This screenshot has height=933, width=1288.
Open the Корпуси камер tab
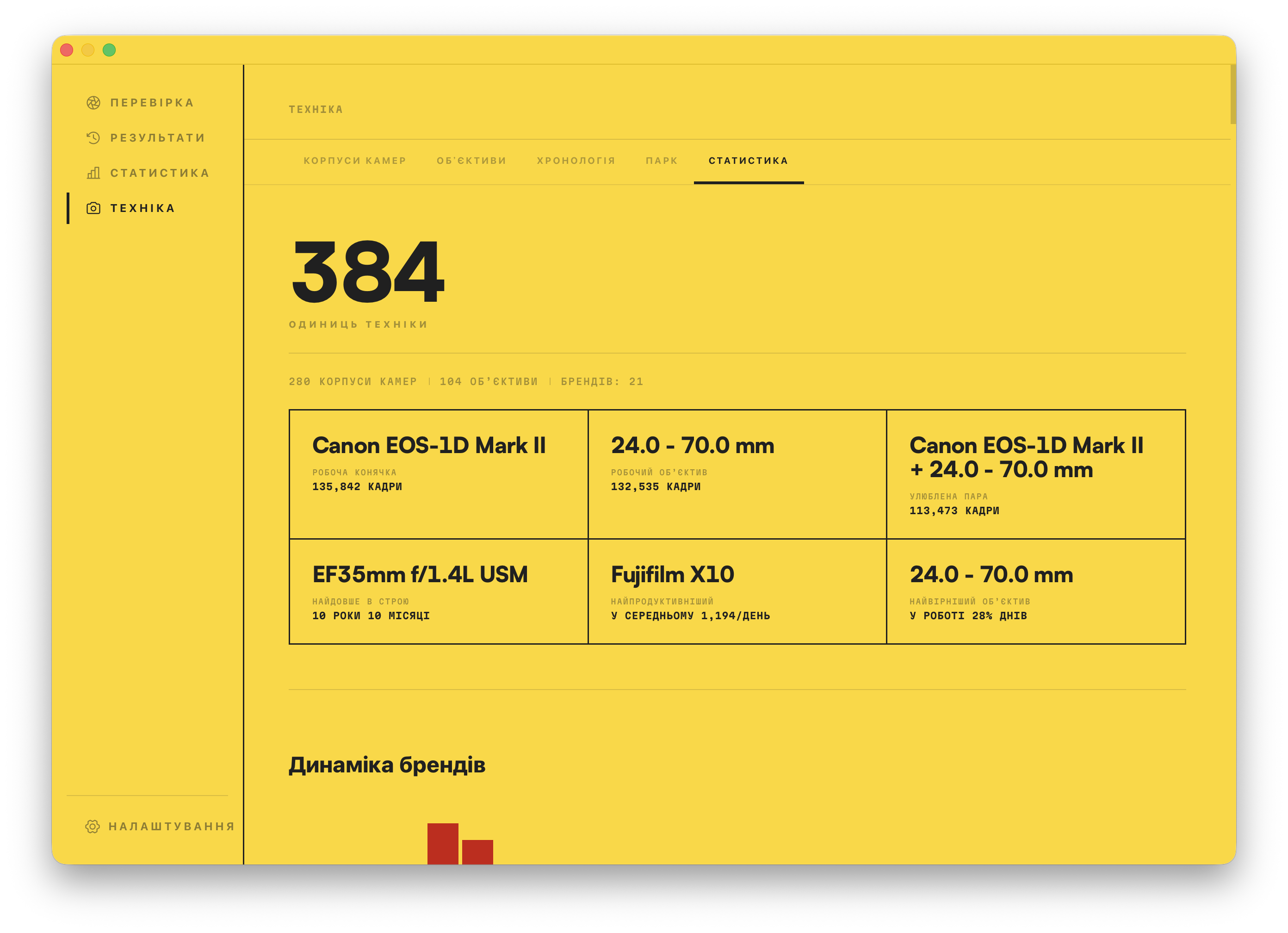(x=355, y=161)
